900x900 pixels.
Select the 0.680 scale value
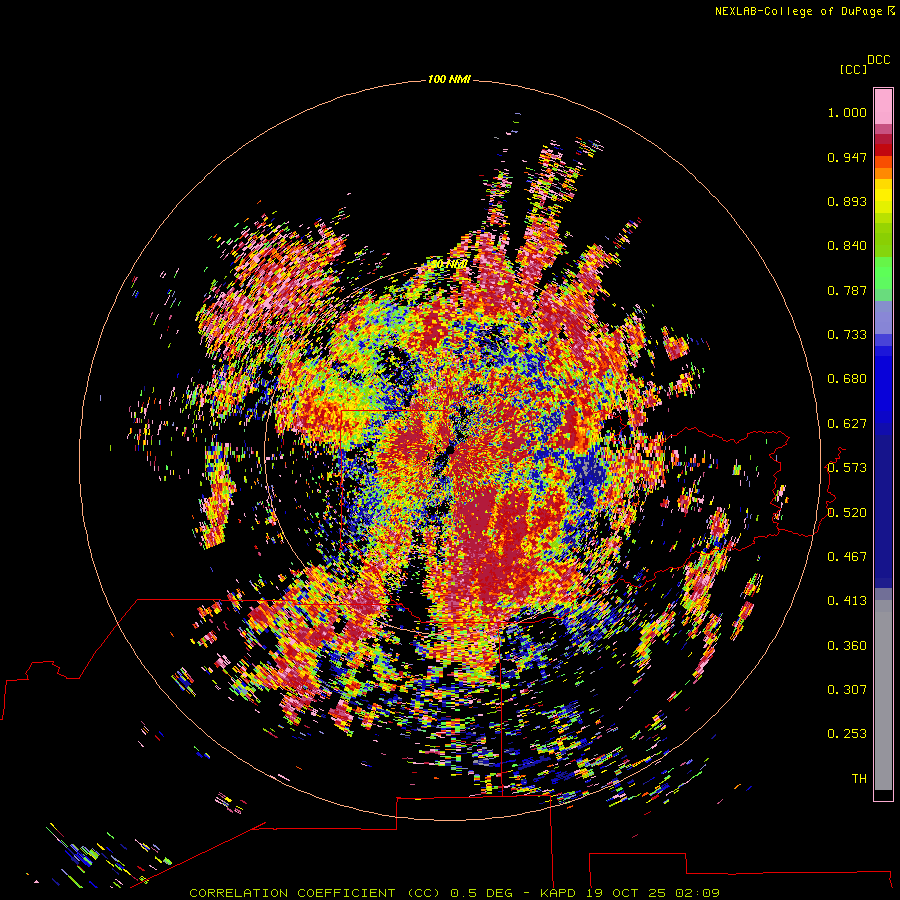click(x=847, y=379)
